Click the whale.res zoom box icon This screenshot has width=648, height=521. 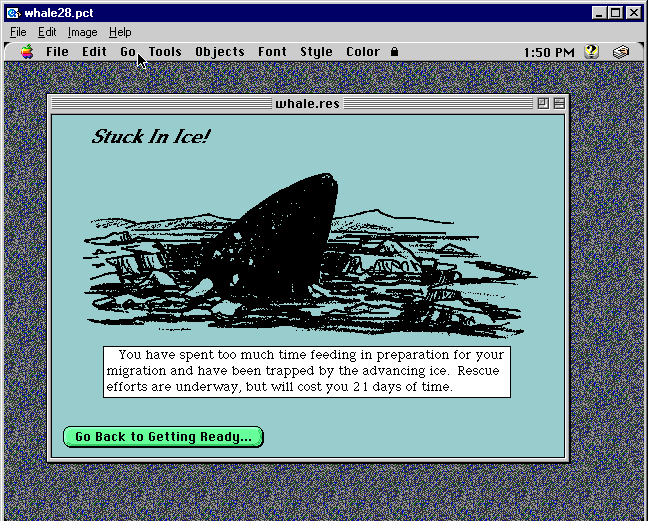(x=543, y=103)
